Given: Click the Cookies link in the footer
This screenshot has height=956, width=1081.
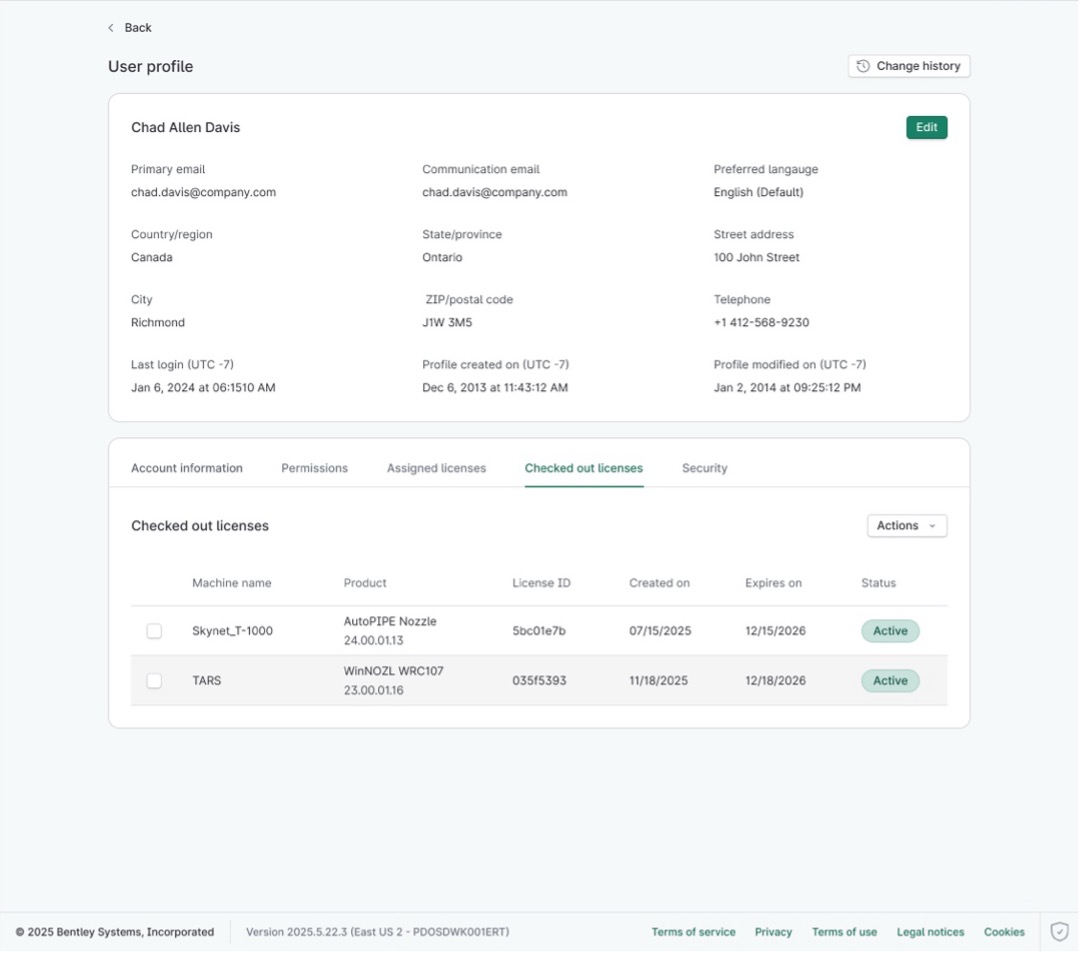Looking at the screenshot, I should pyautogui.click(x=1004, y=931).
